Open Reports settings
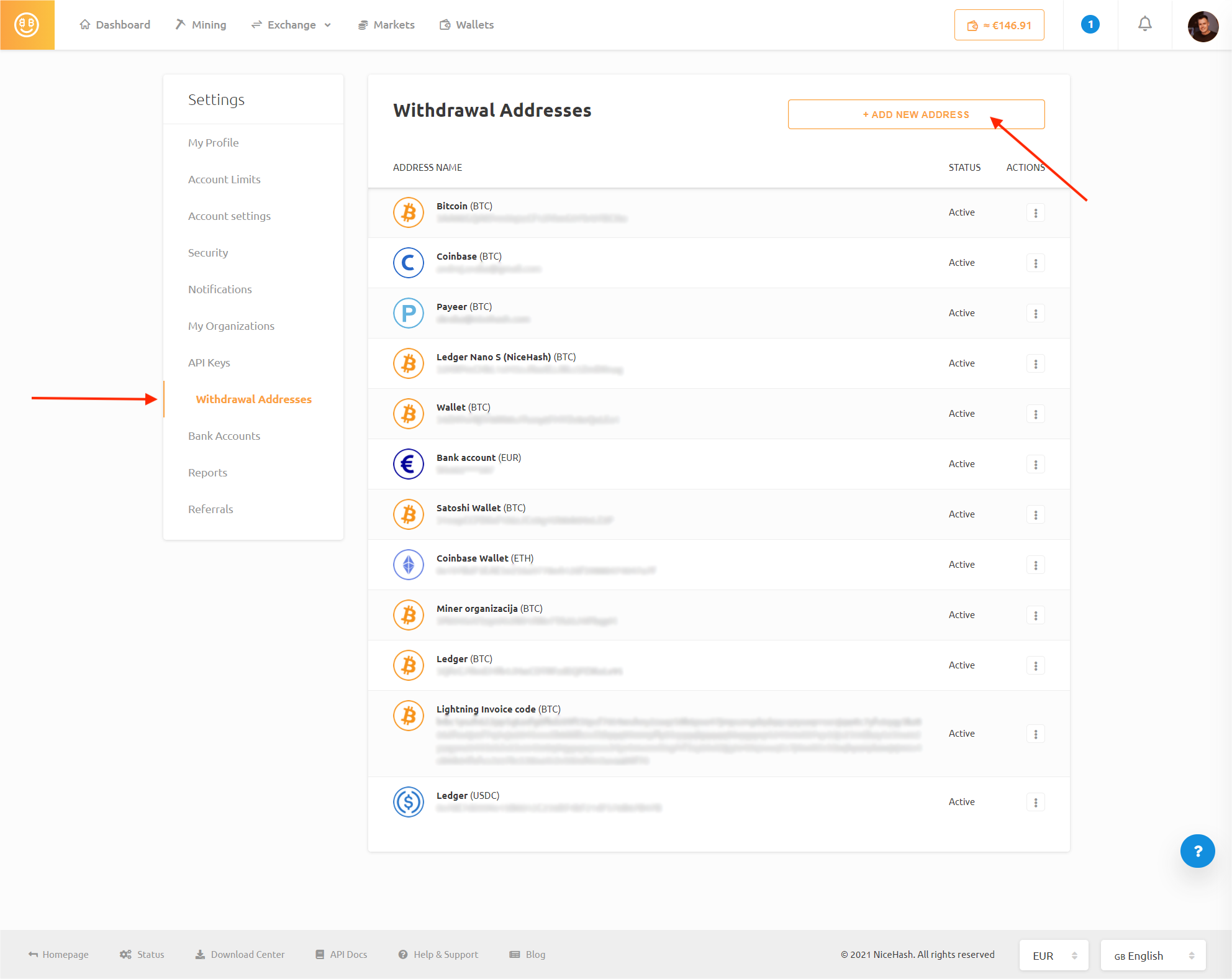Viewport: 1232px width, 979px height. [207, 473]
